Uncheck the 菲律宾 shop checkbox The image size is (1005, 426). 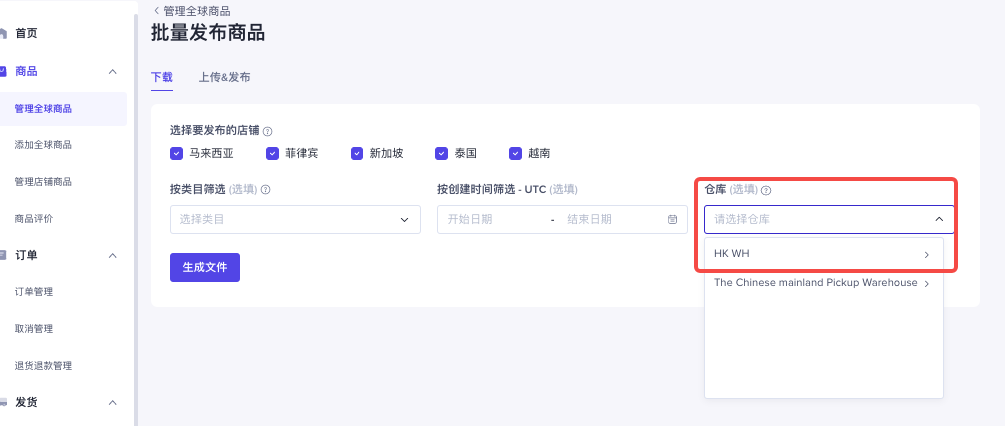(x=272, y=154)
